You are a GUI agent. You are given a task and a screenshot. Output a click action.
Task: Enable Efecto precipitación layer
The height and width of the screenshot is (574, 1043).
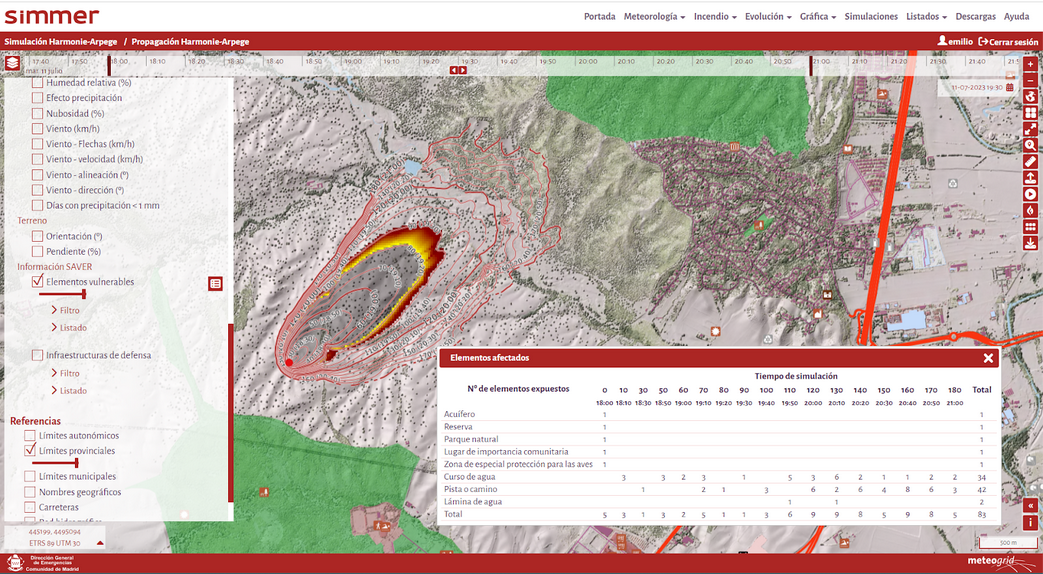38,98
